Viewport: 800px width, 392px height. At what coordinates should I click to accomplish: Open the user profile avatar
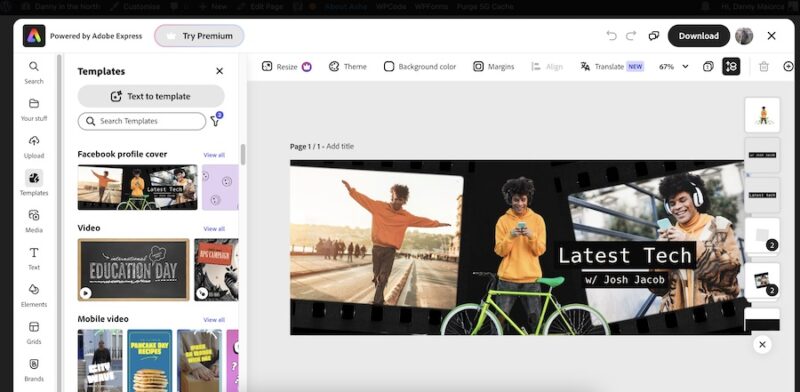(x=744, y=36)
